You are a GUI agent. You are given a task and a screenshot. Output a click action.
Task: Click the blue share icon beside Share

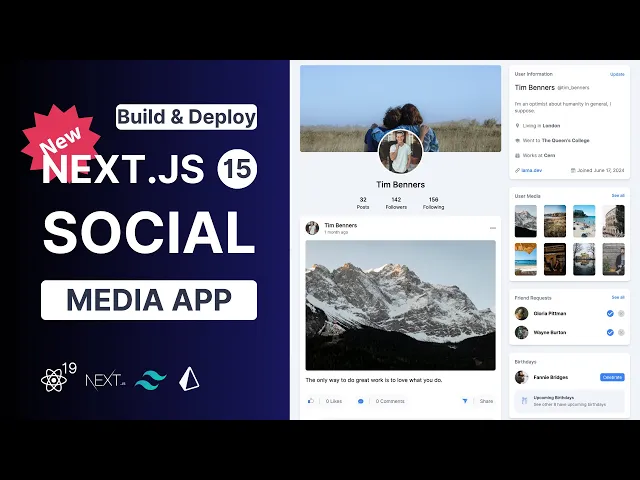(465, 401)
